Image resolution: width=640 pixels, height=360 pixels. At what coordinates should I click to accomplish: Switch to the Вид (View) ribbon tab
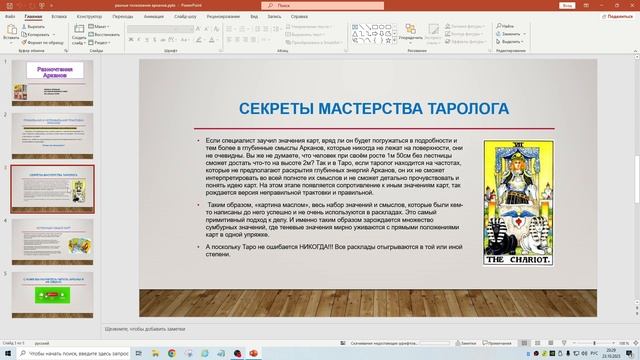tap(254, 17)
